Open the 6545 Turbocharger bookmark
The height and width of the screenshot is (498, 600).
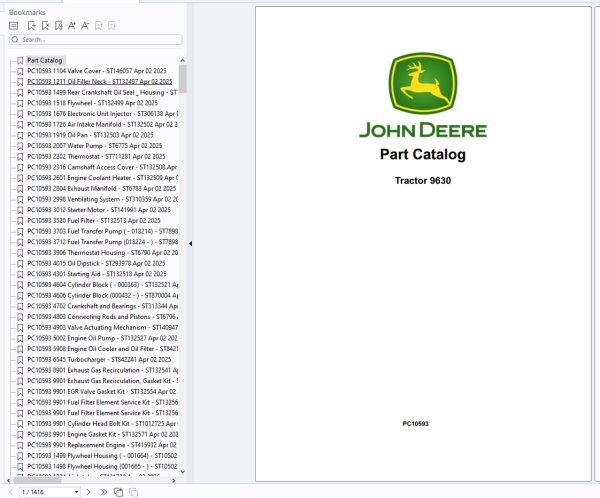coord(99,359)
